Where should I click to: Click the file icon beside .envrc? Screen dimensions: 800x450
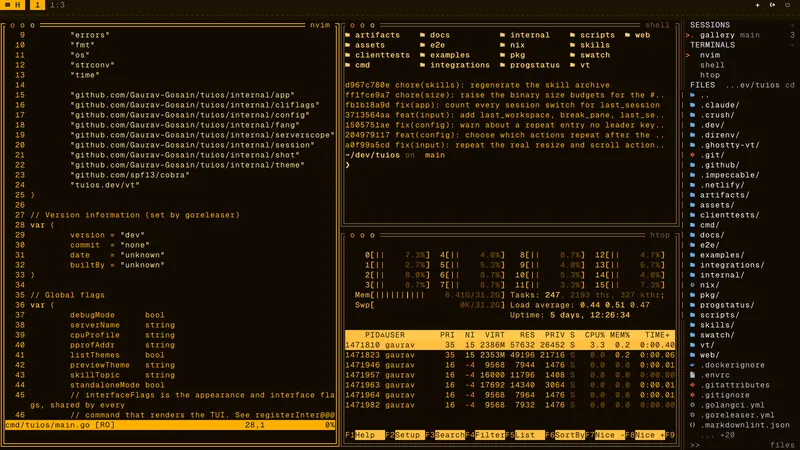[x=692, y=375]
